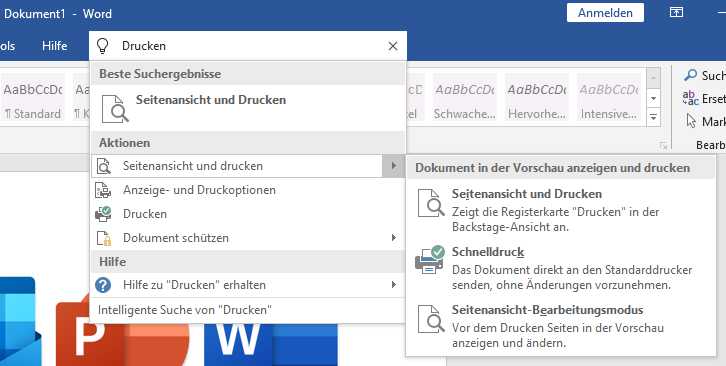
Task: Click the Suchen magnifier icon
Action: click(x=690, y=75)
